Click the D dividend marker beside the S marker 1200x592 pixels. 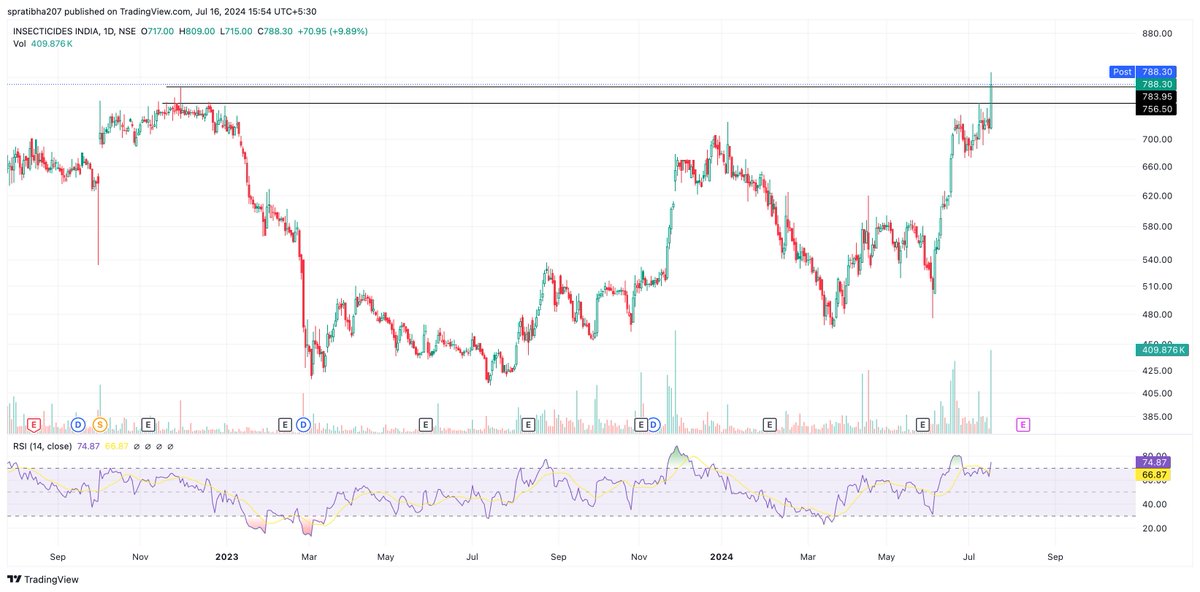[78, 425]
